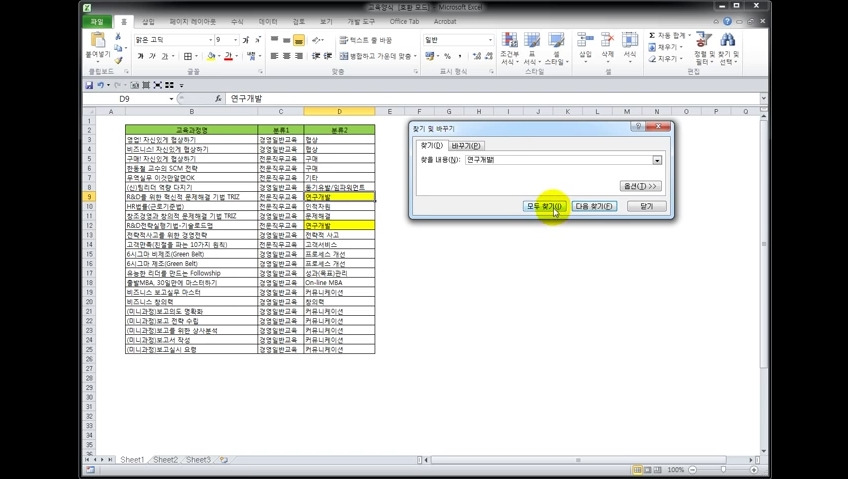Click the Insert cells (삽입) icon

point(585,39)
